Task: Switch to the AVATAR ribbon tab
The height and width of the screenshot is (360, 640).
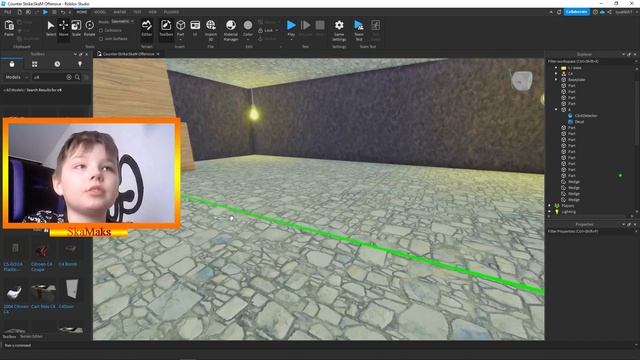Action: tap(120, 12)
